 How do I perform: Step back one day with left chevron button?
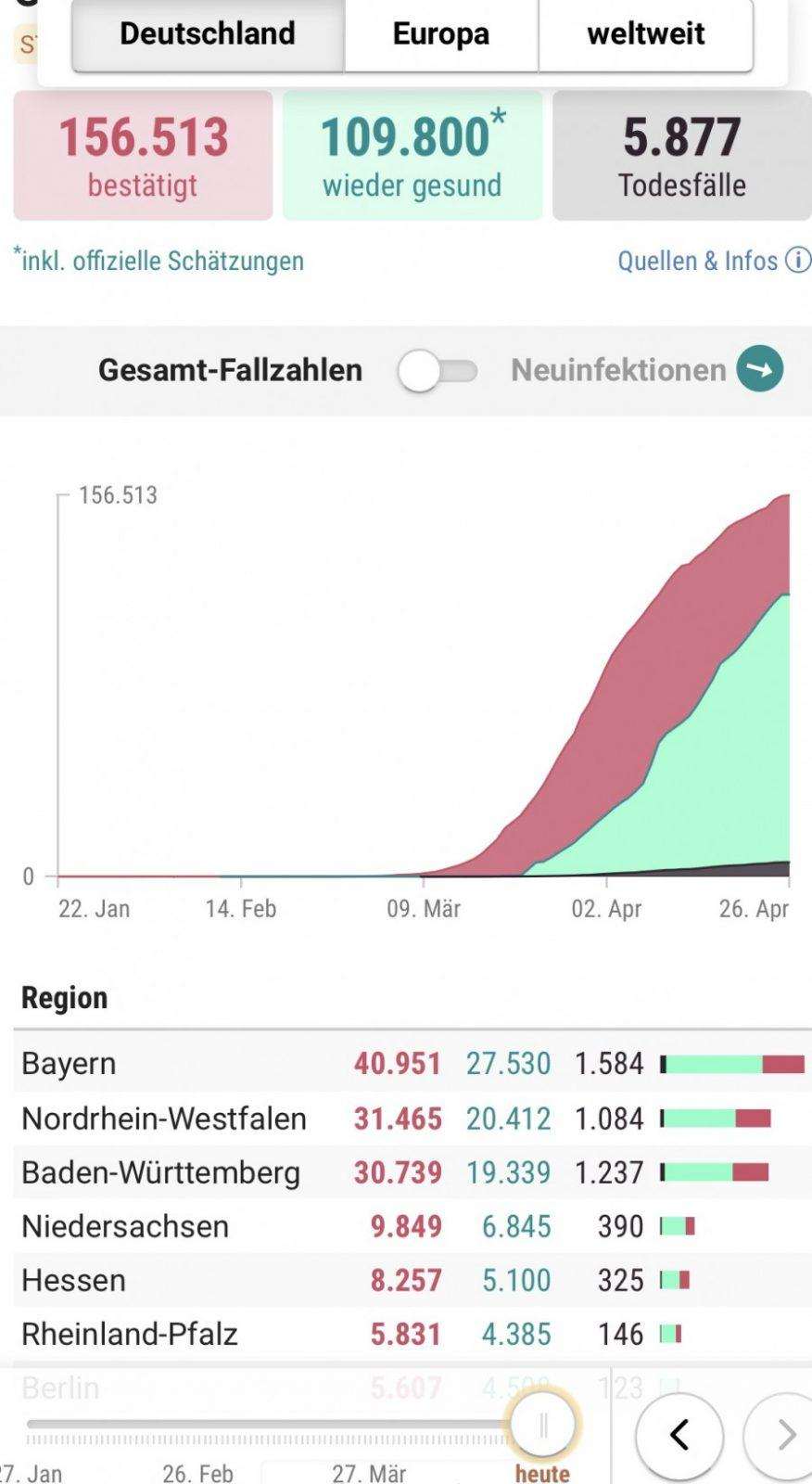(x=679, y=1435)
